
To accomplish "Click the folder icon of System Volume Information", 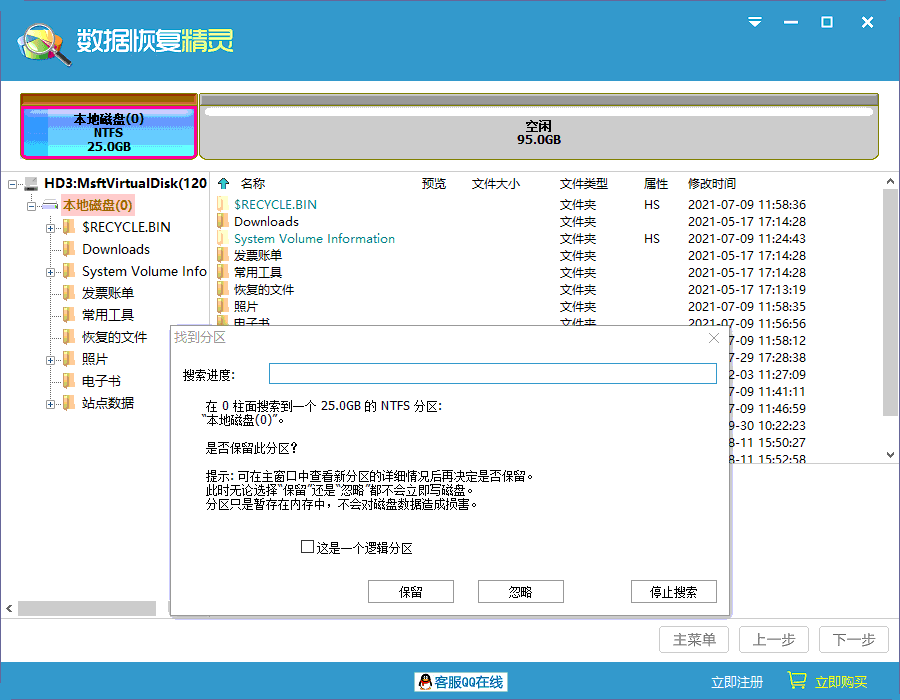I will 222,239.
